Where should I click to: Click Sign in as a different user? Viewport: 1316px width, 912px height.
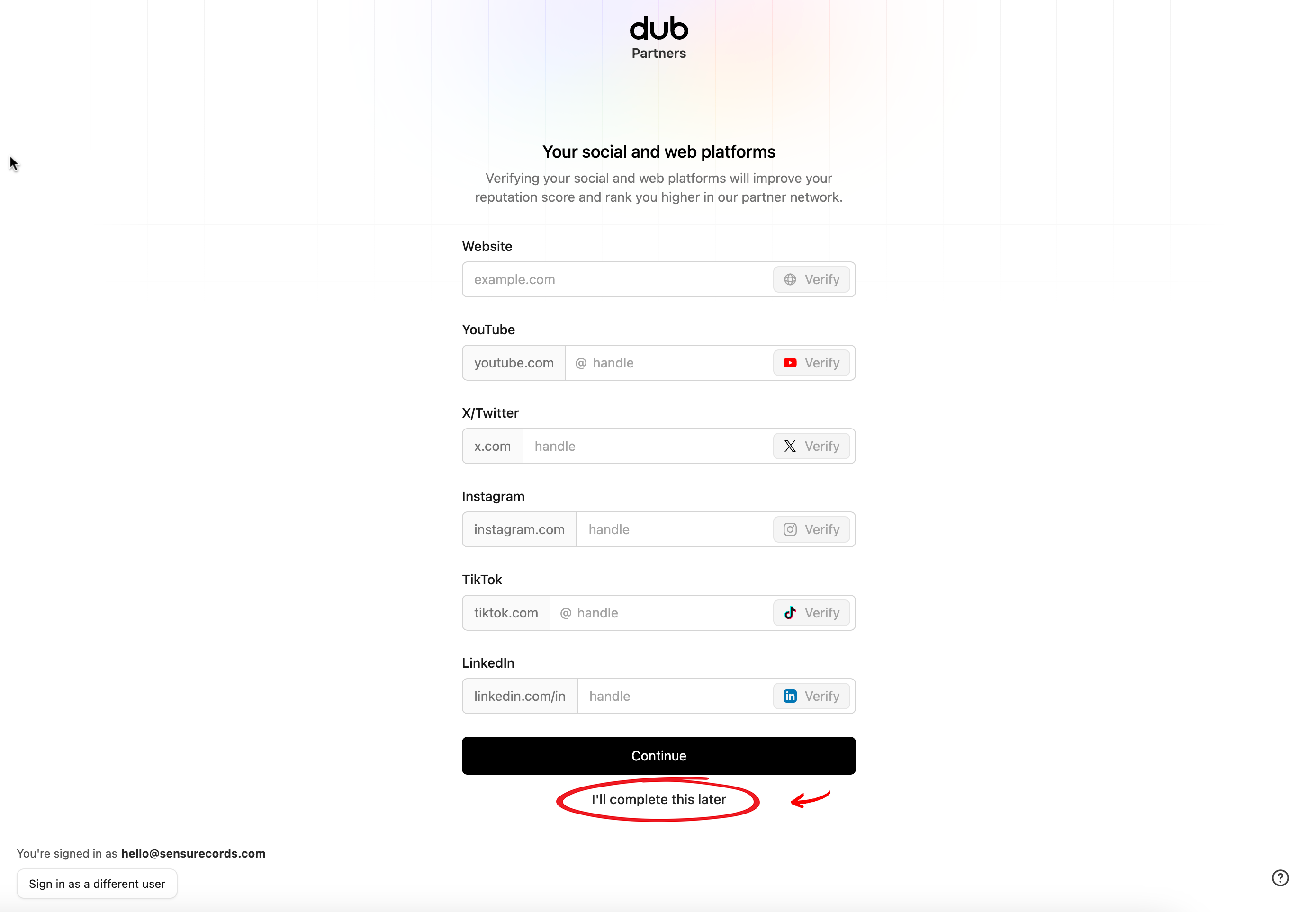(97, 884)
